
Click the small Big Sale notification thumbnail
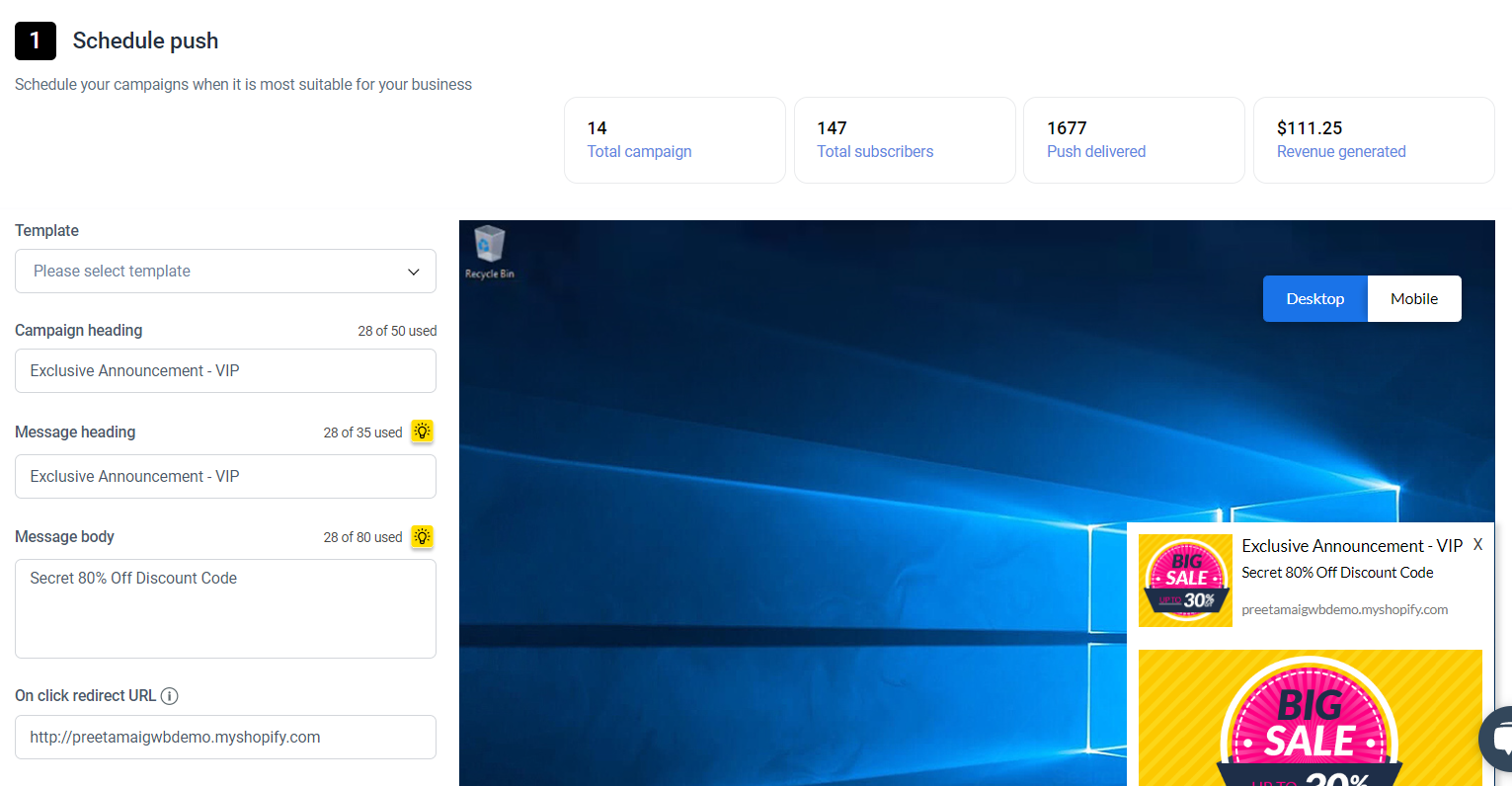click(x=1185, y=581)
